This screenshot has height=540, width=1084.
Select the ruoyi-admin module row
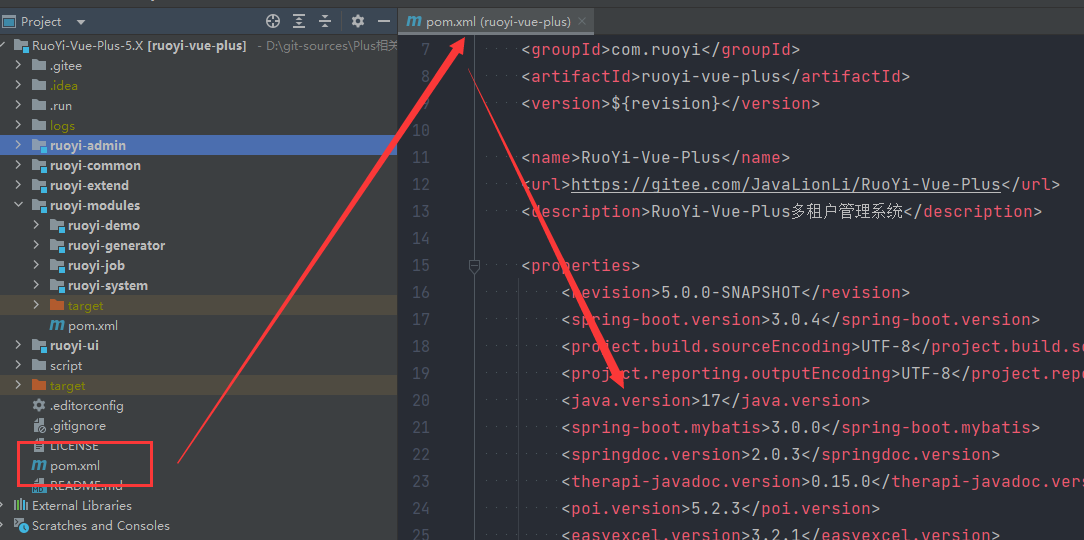tap(198, 146)
